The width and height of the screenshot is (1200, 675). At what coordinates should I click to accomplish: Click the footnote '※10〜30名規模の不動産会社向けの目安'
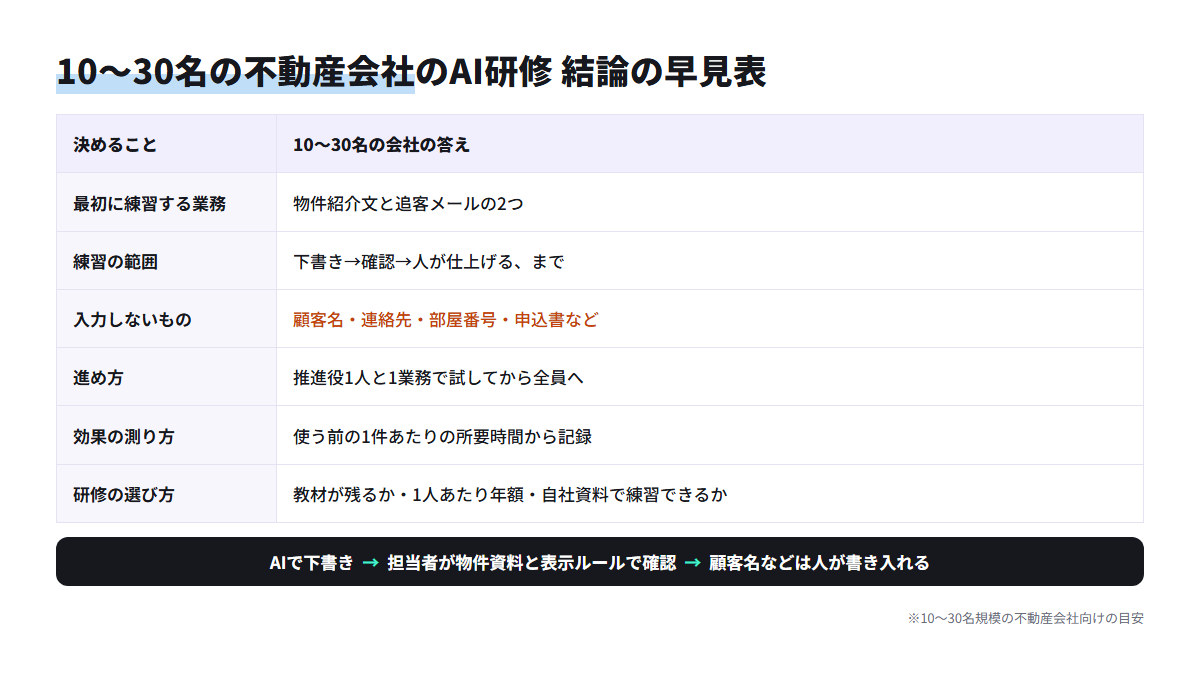tap(1026, 619)
